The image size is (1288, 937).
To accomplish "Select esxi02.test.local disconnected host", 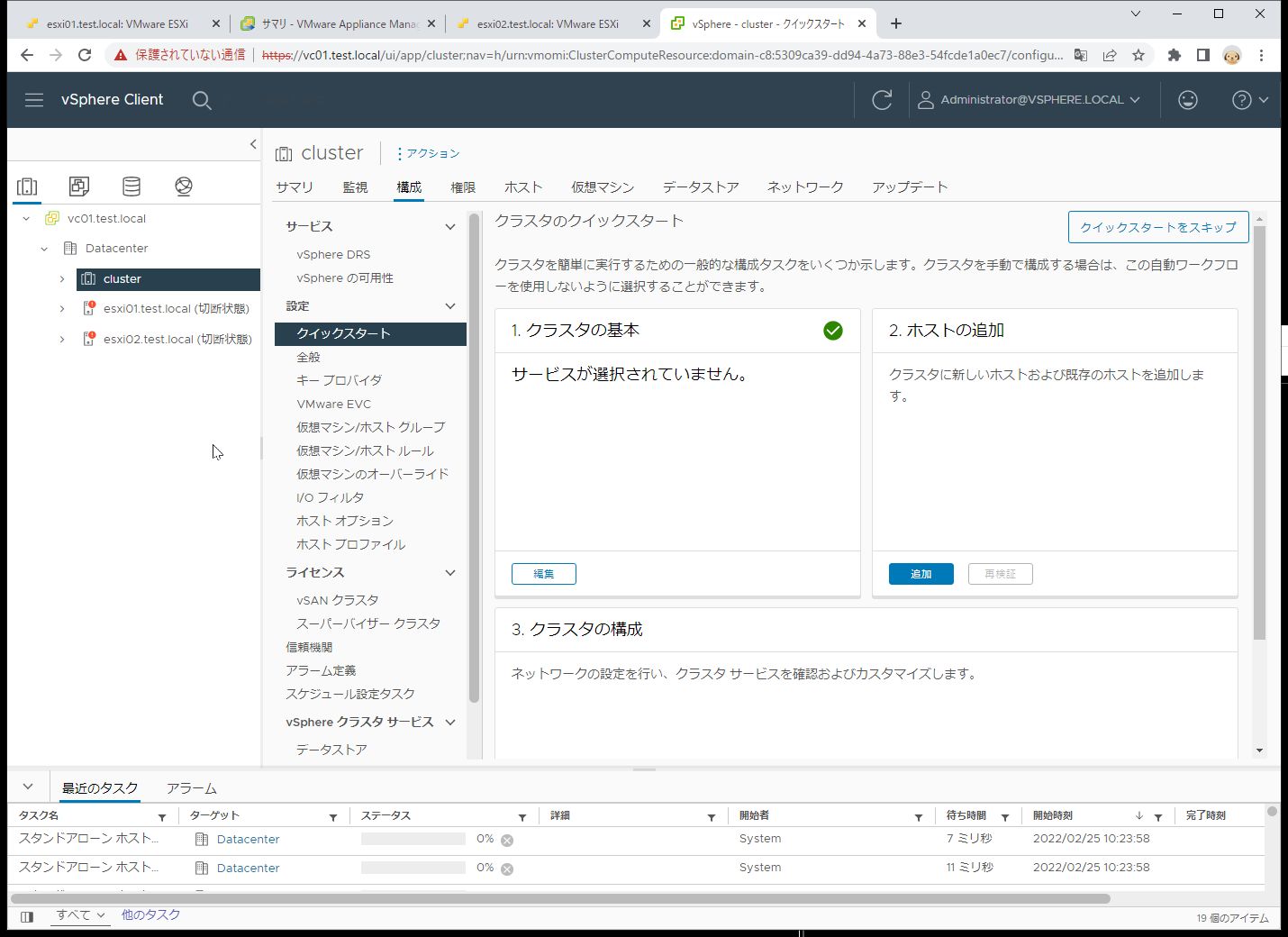I will (x=177, y=340).
